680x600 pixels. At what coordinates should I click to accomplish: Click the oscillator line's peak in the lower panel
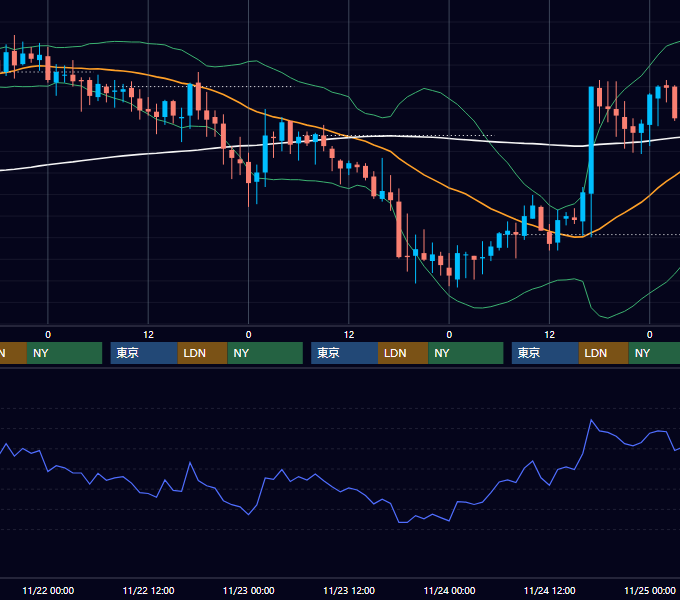[591, 420]
